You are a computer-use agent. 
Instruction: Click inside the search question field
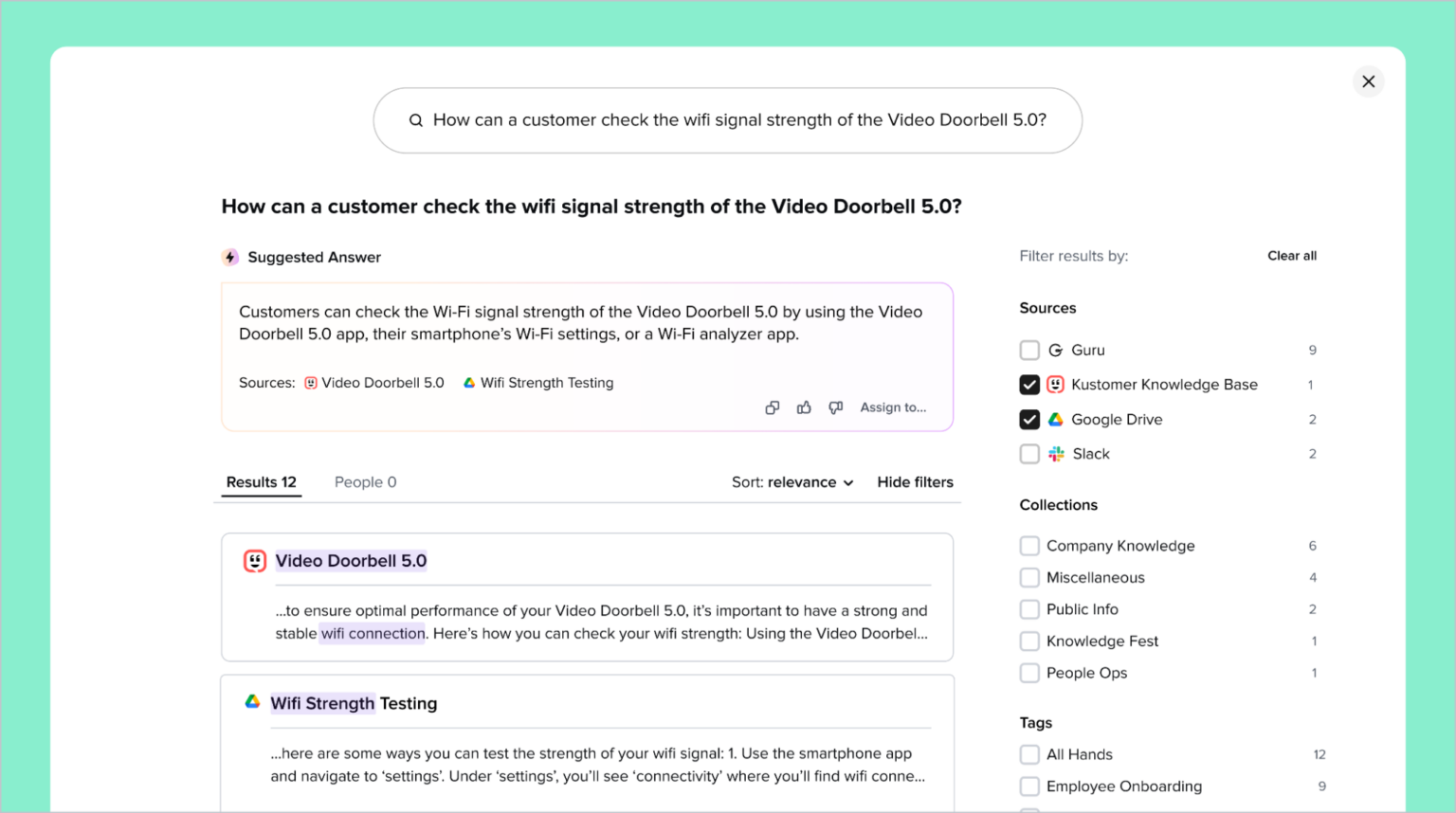pos(727,119)
